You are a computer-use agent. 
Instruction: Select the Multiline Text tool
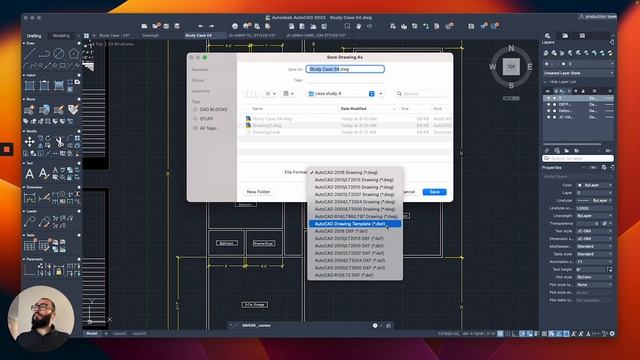(29, 173)
